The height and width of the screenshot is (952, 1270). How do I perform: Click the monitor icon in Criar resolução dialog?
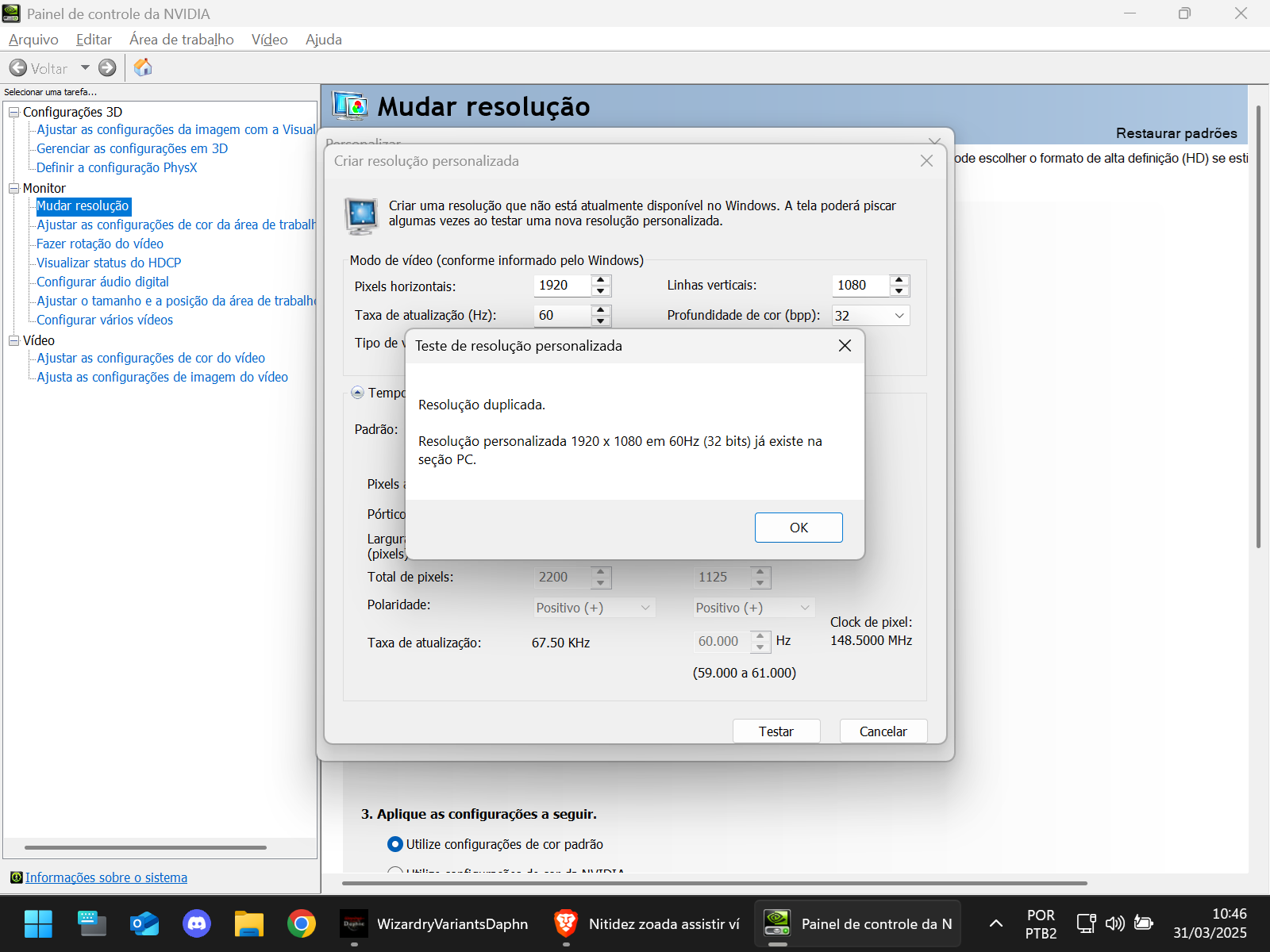tap(362, 216)
